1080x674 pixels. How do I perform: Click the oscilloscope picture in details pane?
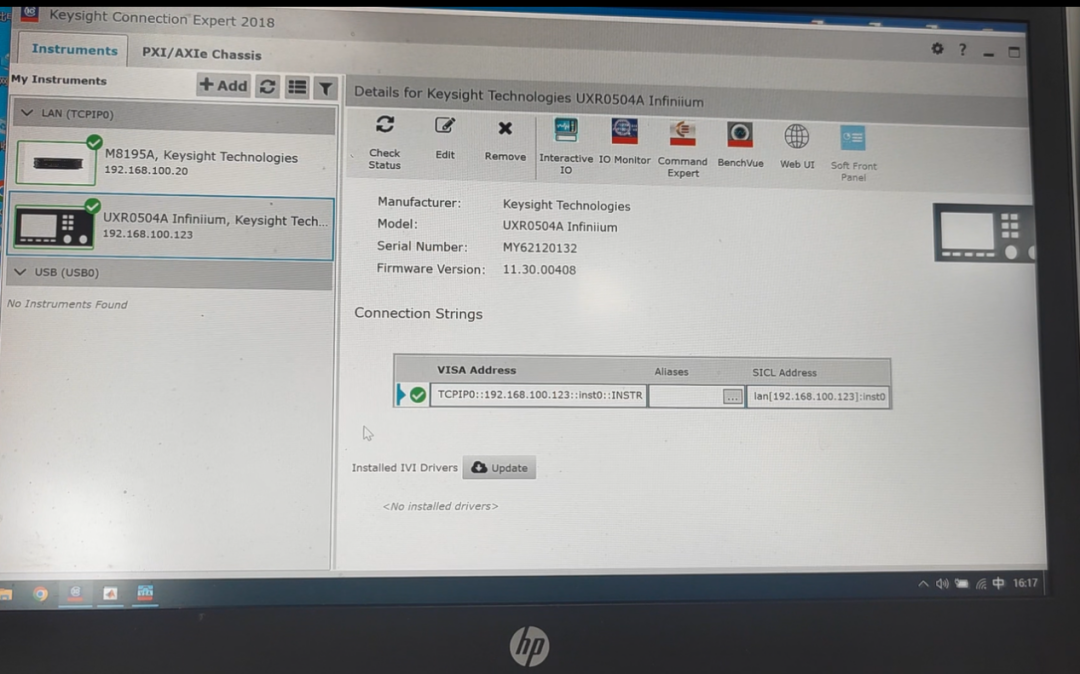tap(984, 233)
